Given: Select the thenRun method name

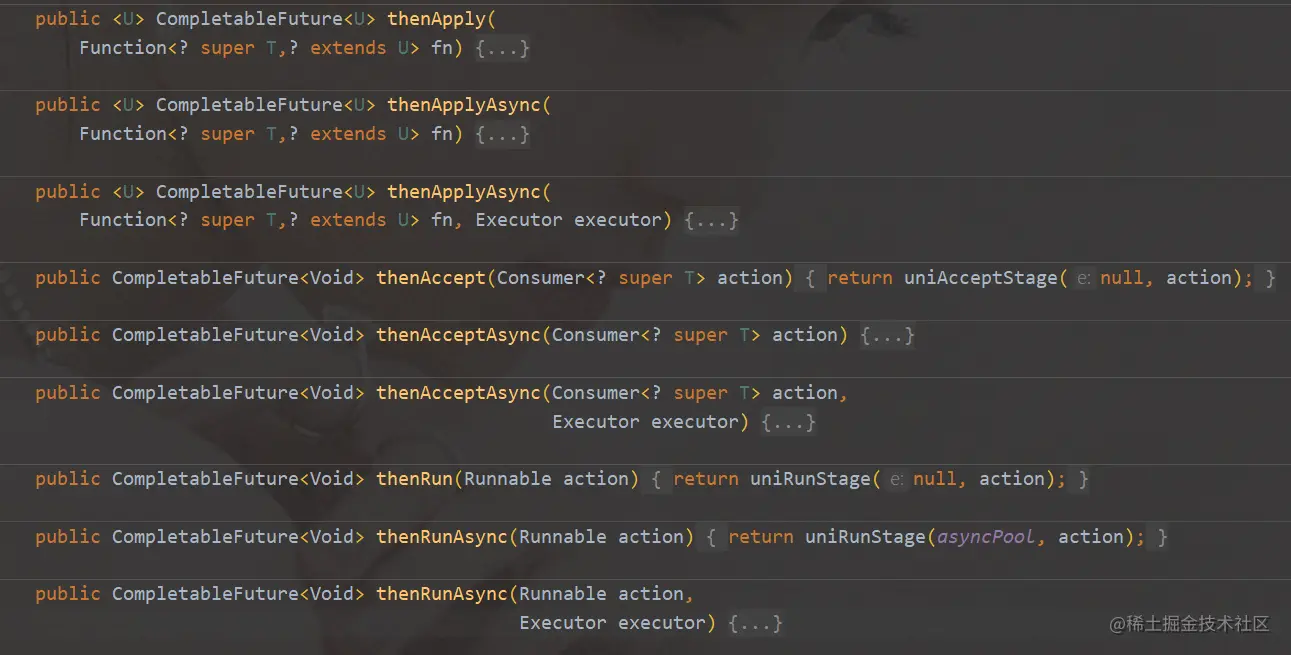Looking at the screenshot, I should (x=414, y=479).
